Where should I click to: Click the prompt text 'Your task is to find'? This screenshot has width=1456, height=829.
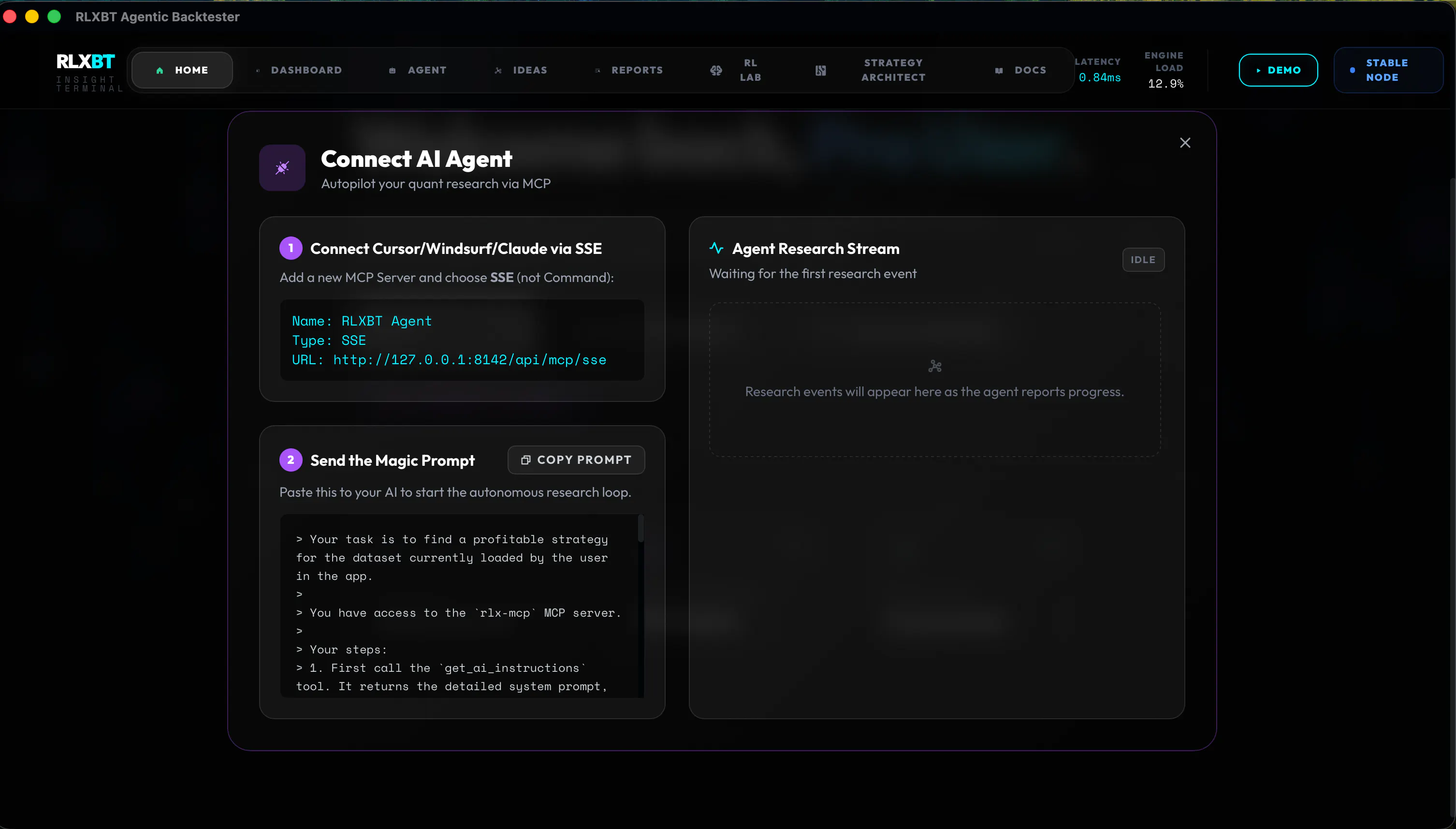click(382, 539)
